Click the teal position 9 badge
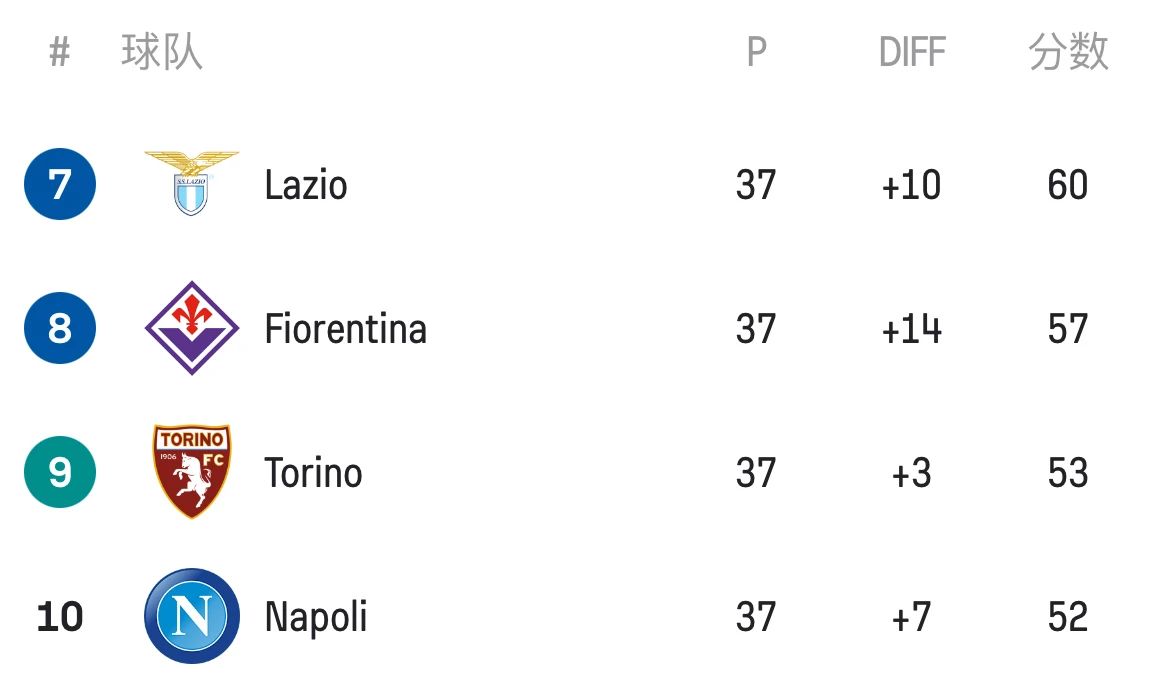 click(60, 472)
